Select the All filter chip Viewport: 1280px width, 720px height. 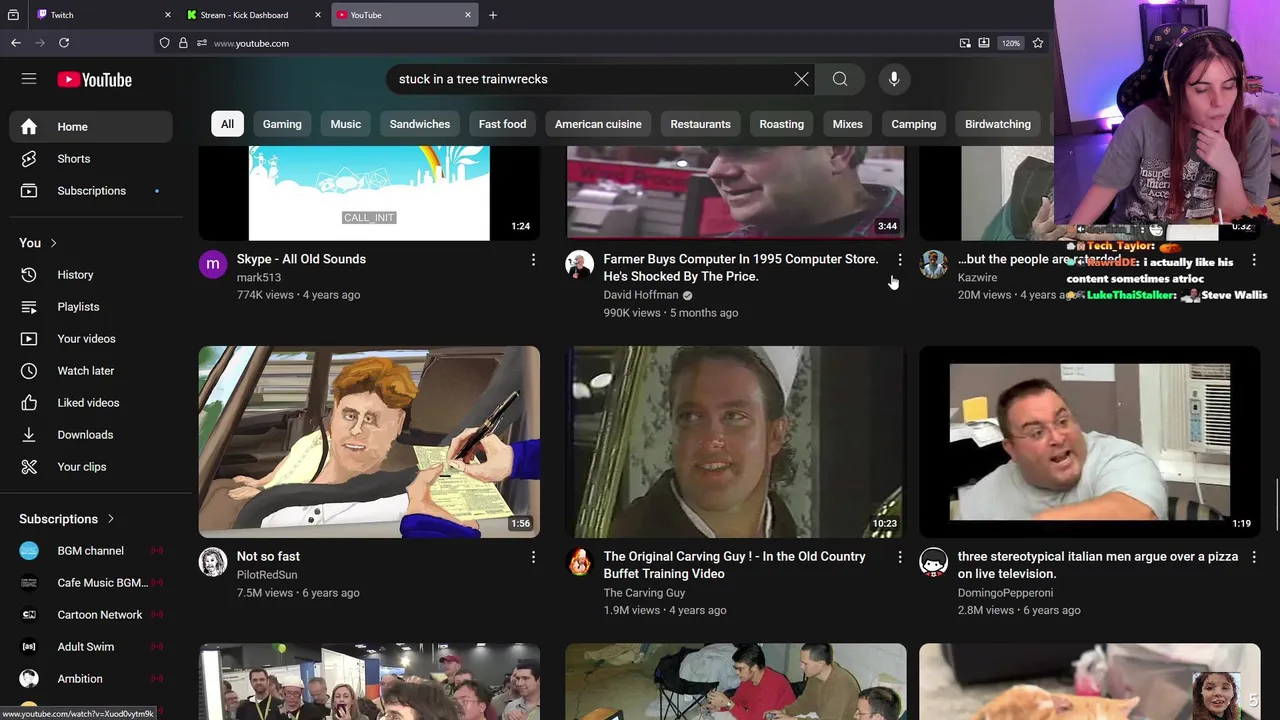point(227,124)
